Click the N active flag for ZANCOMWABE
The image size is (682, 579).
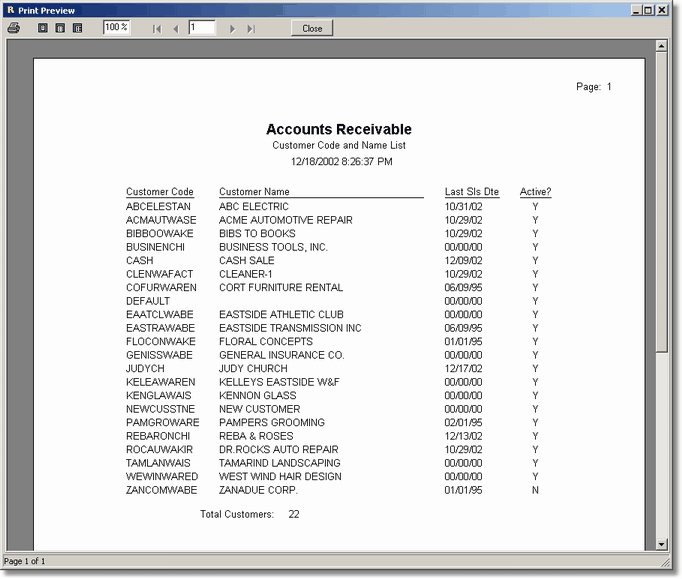click(x=535, y=490)
